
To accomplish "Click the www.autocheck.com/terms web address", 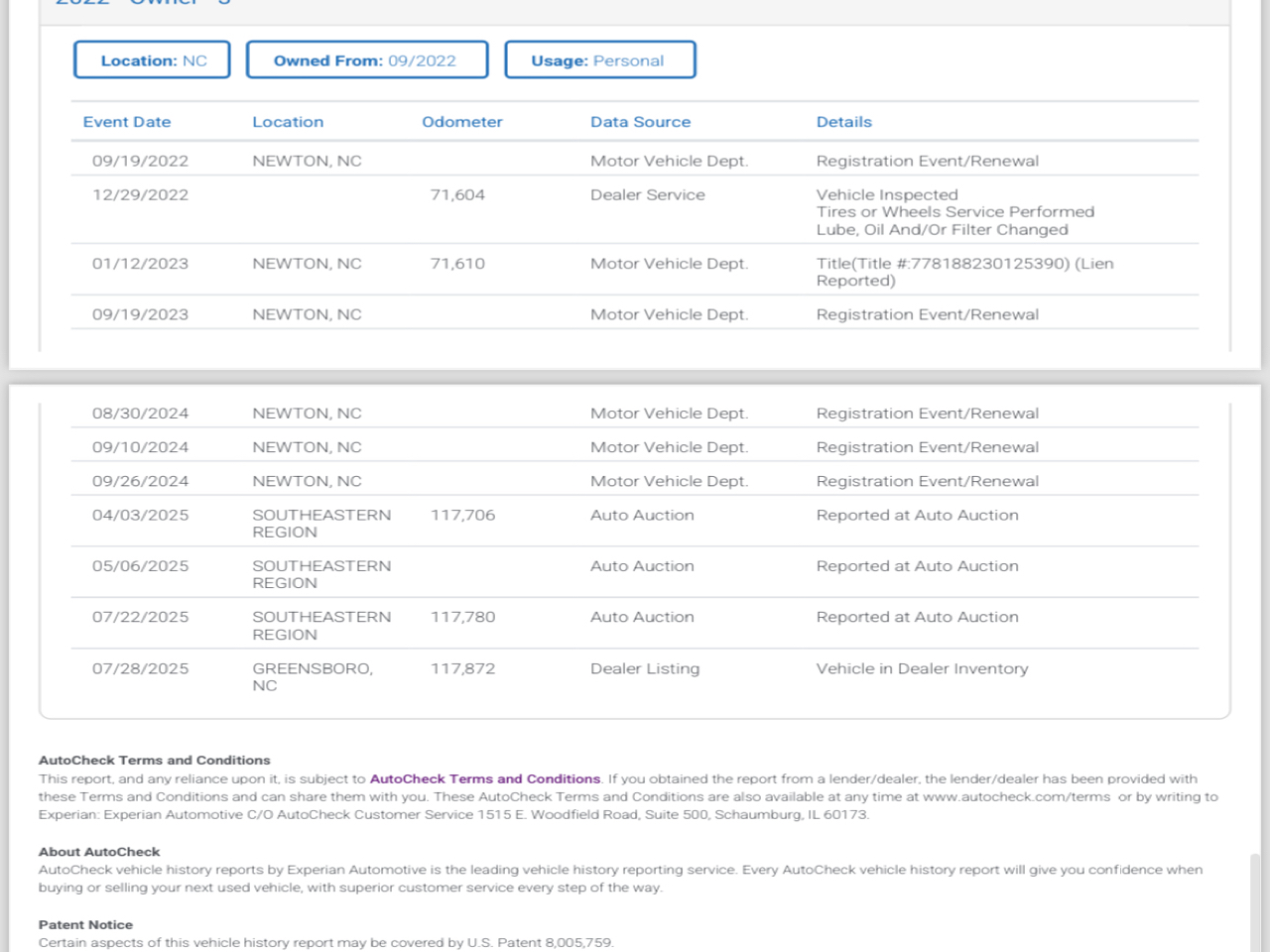I will pos(1016,797).
